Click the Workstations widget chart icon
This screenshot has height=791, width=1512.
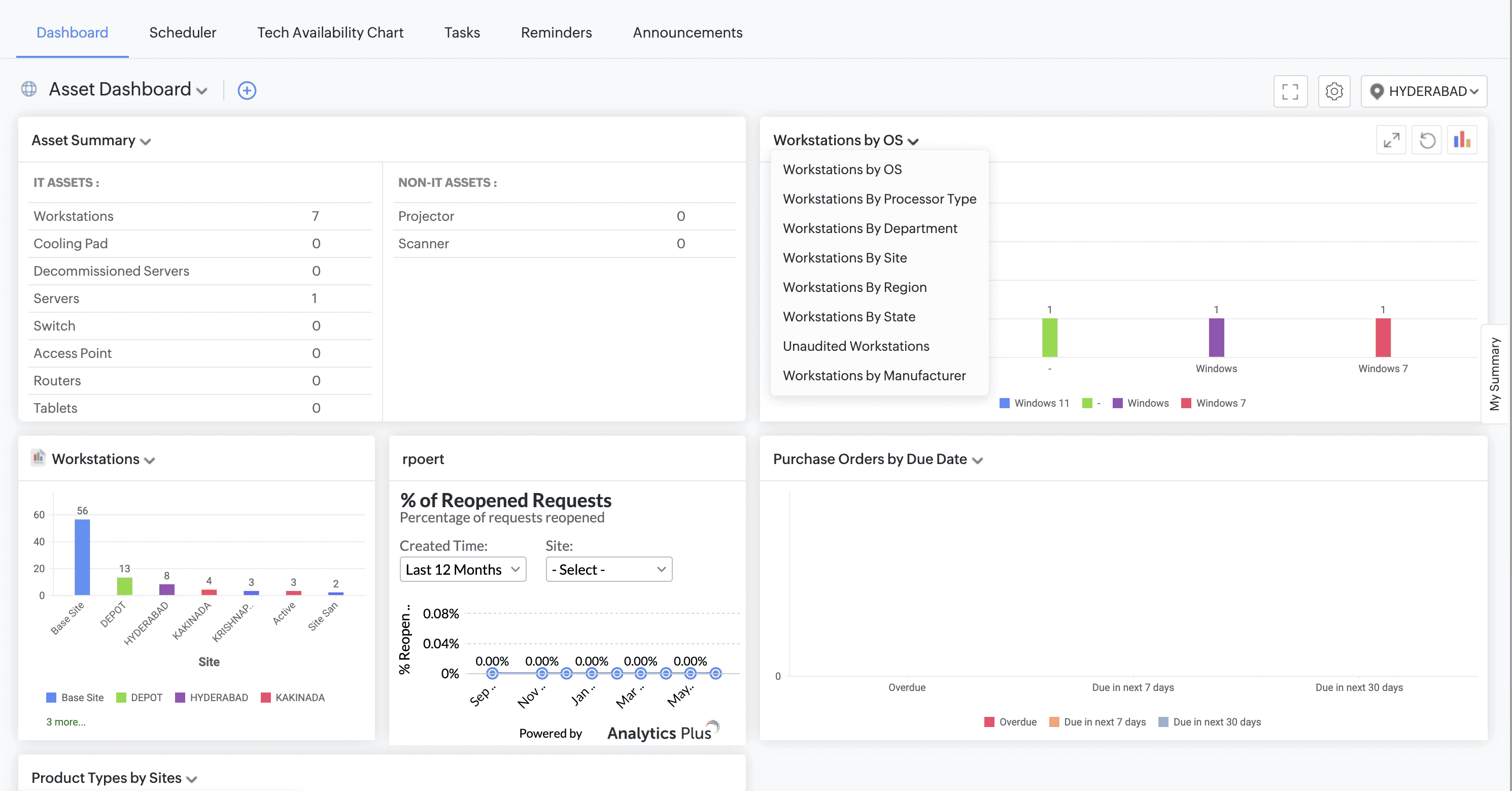pyautogui.click(x=39, y=457)
